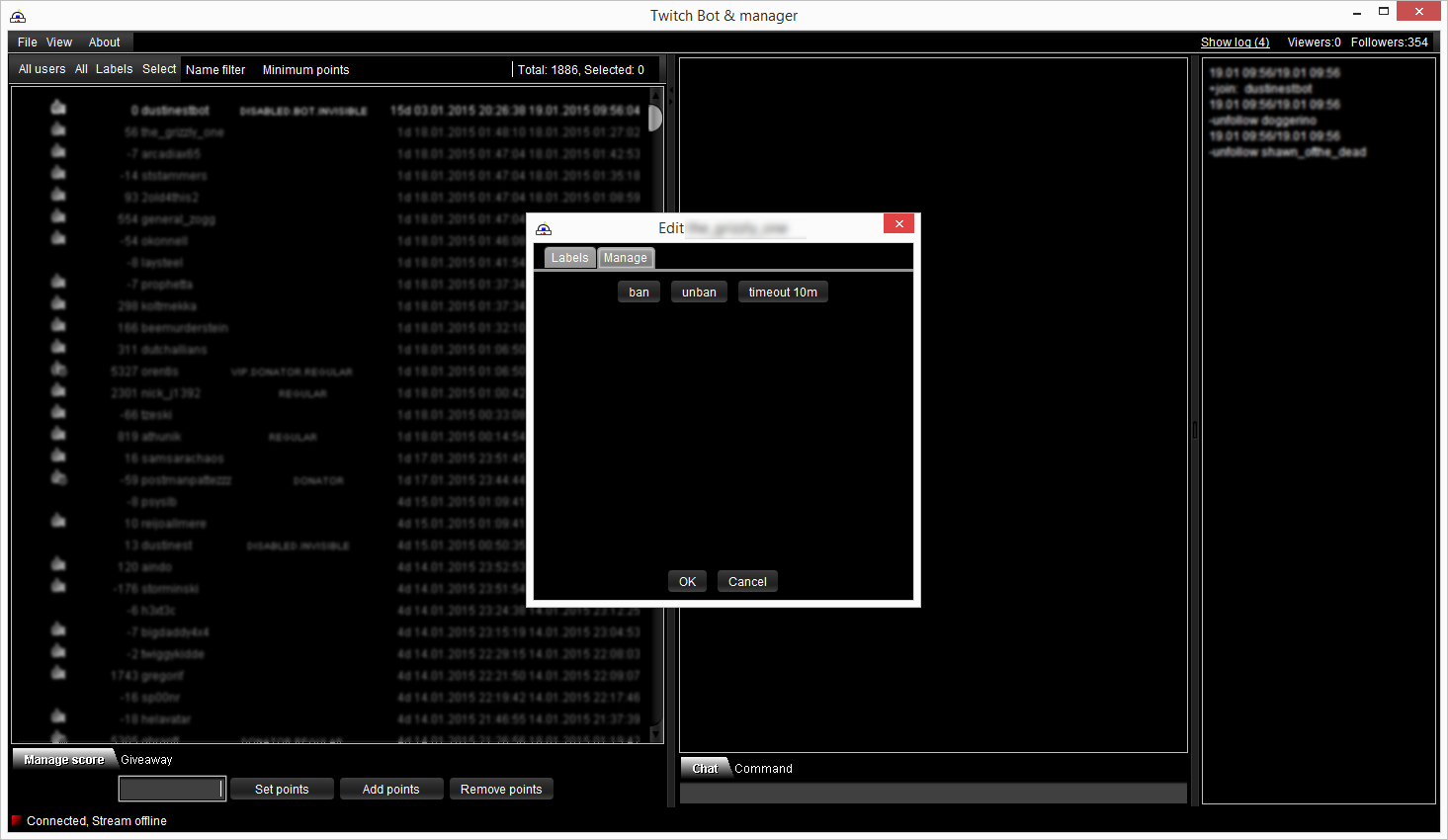
Task: Click the points input field near Set points
Action: 172,789
